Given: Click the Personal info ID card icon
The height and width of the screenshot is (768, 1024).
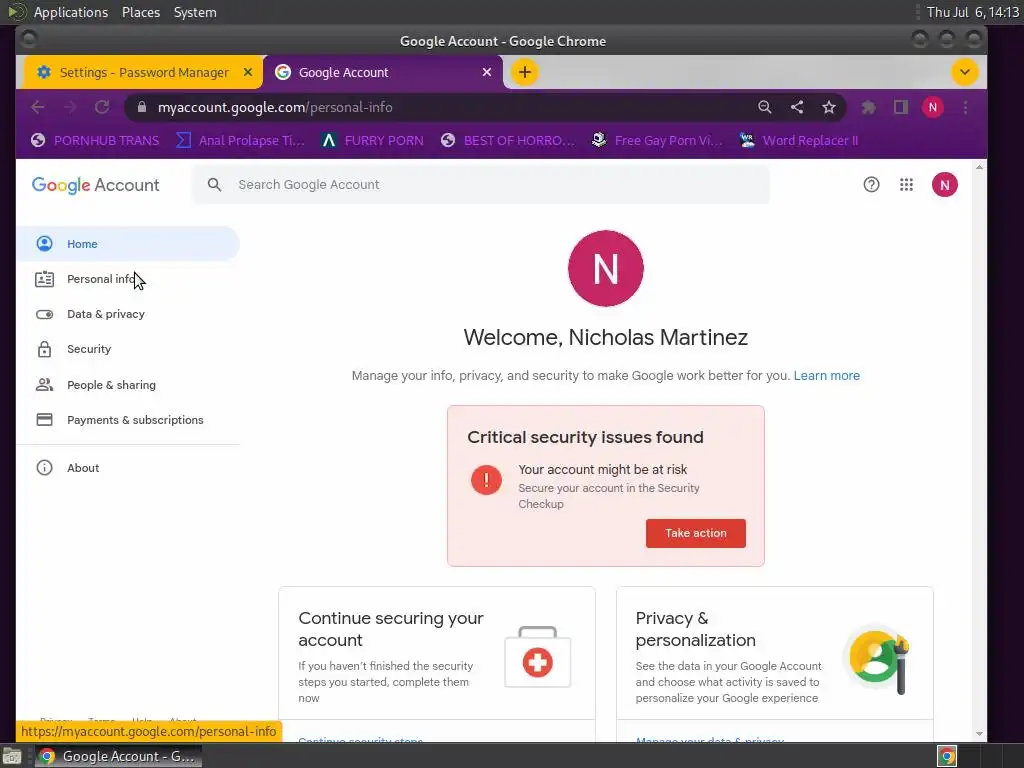Looking at the screenshot, I should tap(44, 279).
